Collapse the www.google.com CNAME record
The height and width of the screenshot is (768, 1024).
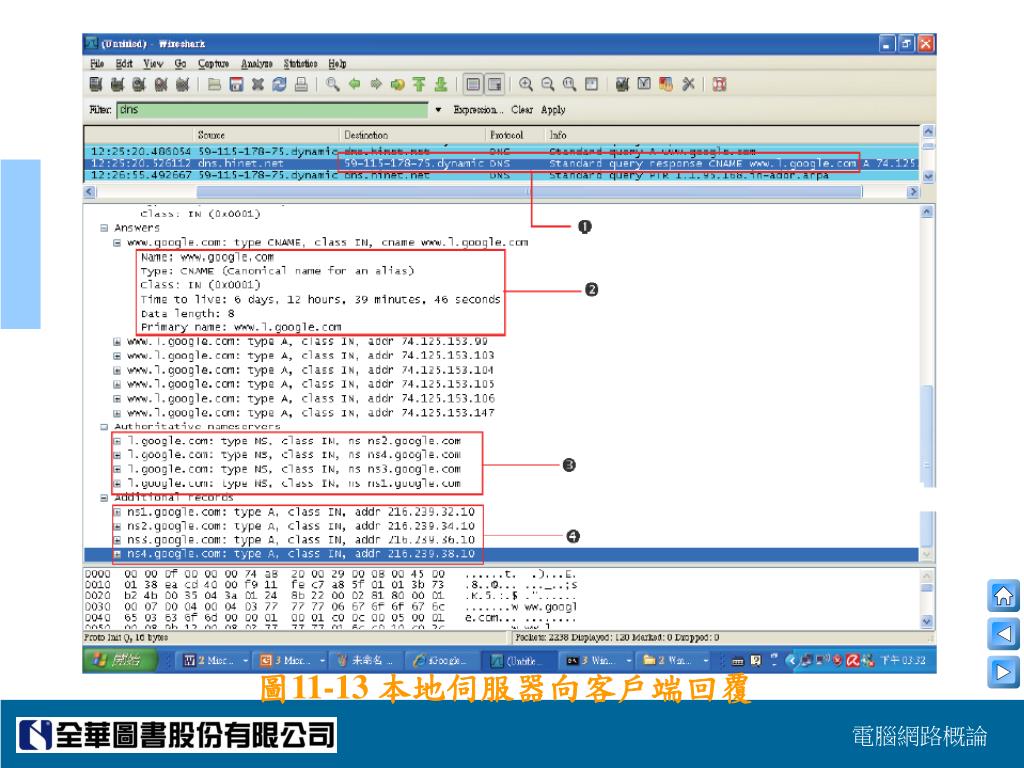[117, 242]
